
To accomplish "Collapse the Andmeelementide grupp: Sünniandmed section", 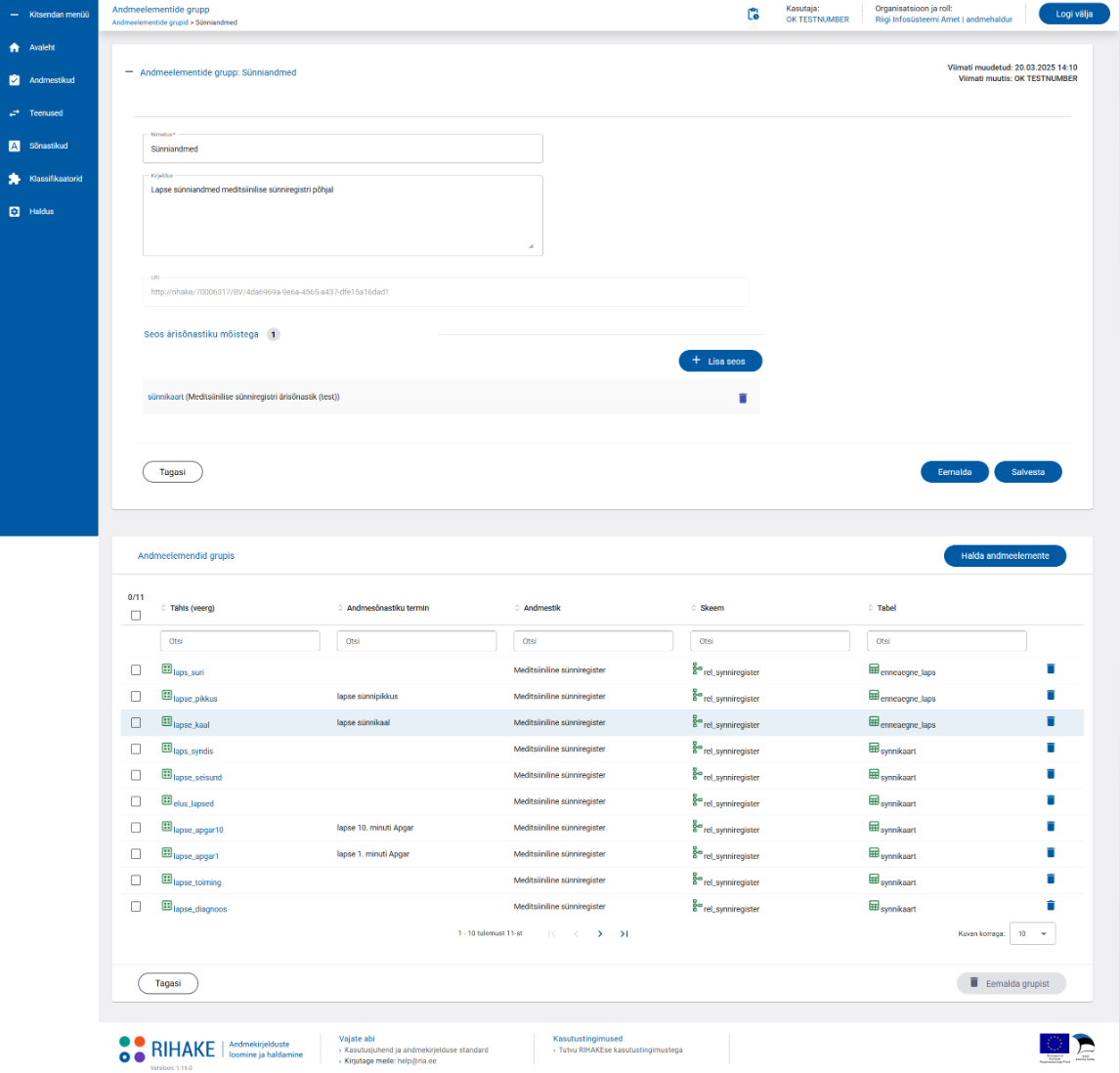I will (x=130, y=72).
